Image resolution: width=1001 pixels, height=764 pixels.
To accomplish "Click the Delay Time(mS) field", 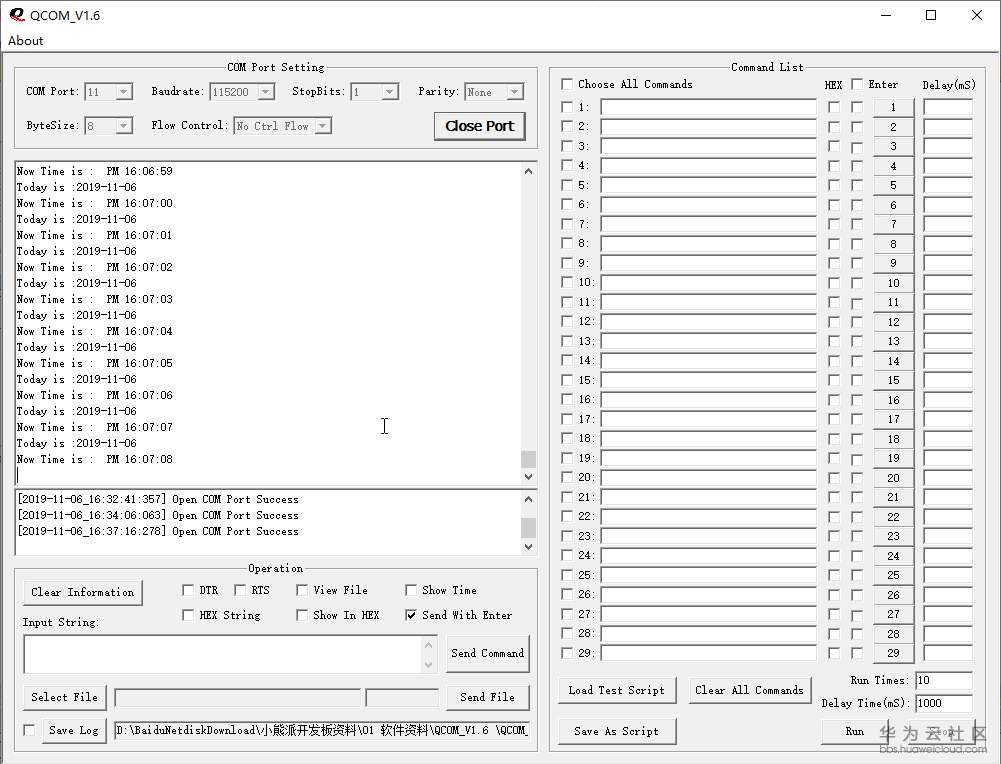I will pyautogui.click(x=944, y=703).
